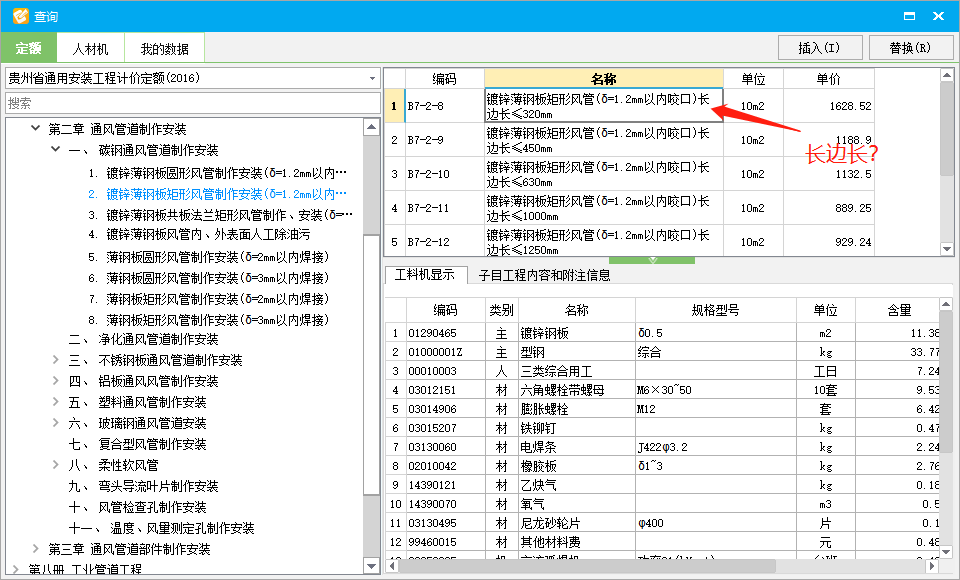Select 七、复合型风管制作安装

[137, 444]
